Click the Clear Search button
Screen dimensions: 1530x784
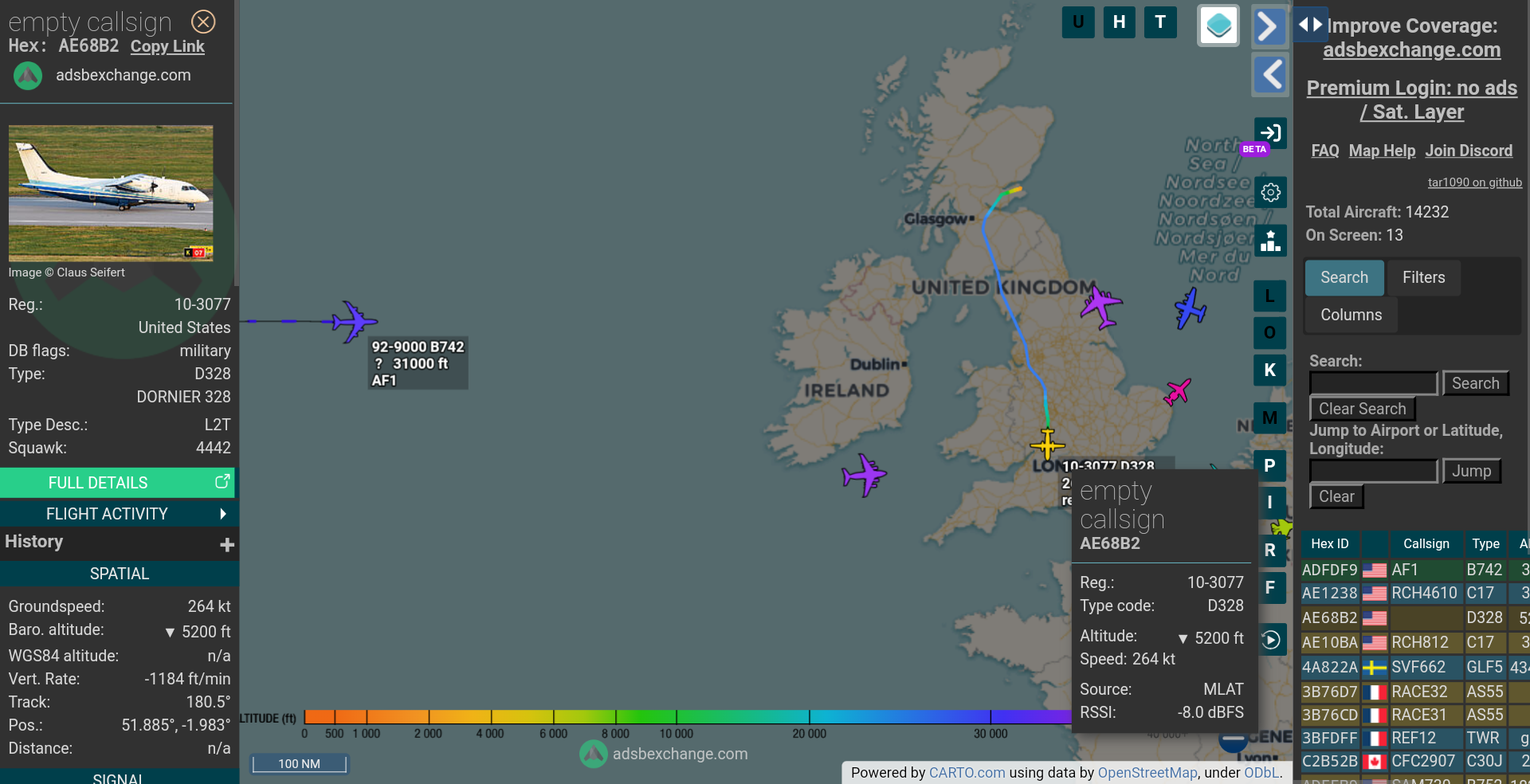[1363, 409]
